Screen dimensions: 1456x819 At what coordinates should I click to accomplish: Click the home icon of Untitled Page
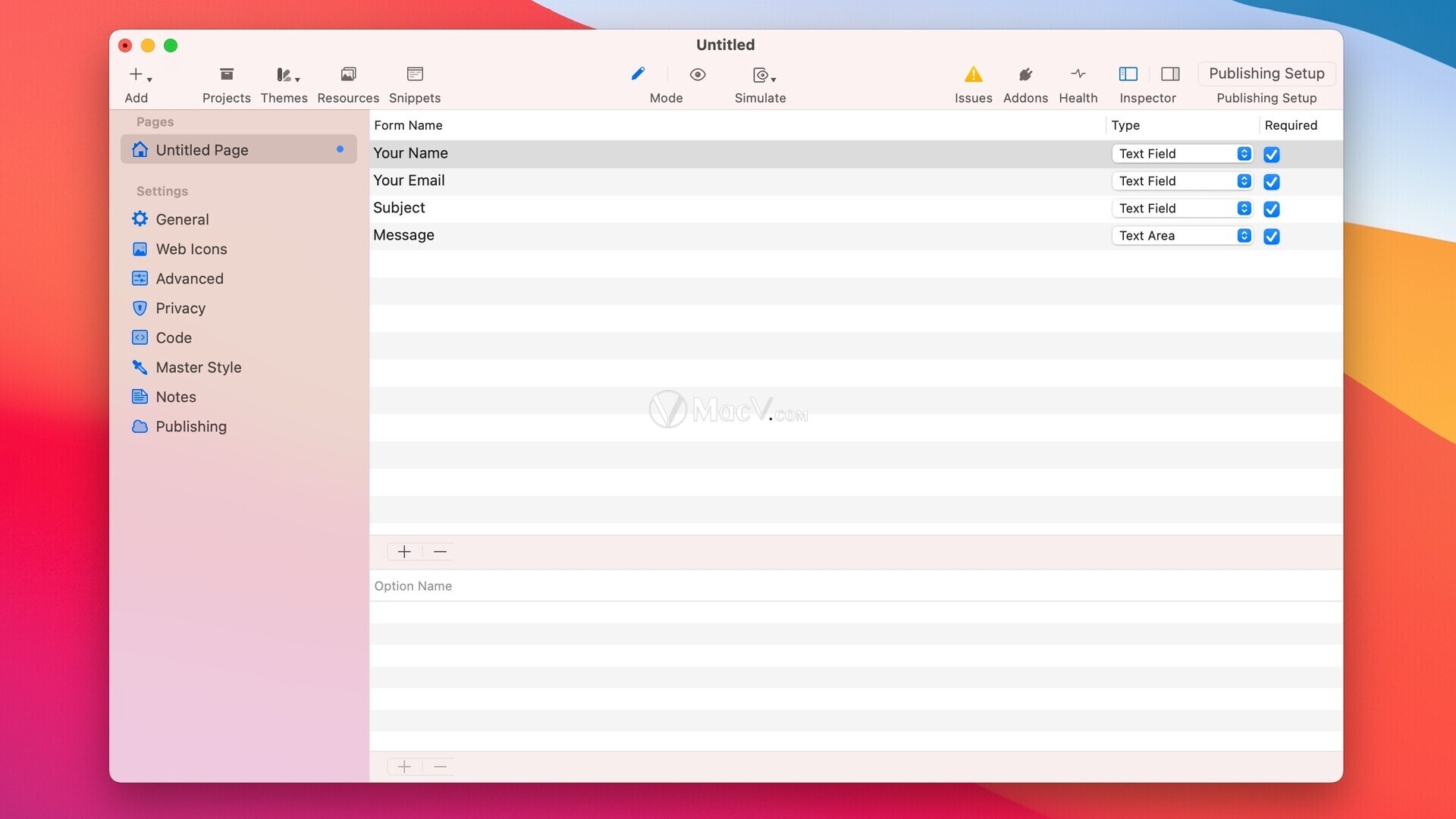140,149
